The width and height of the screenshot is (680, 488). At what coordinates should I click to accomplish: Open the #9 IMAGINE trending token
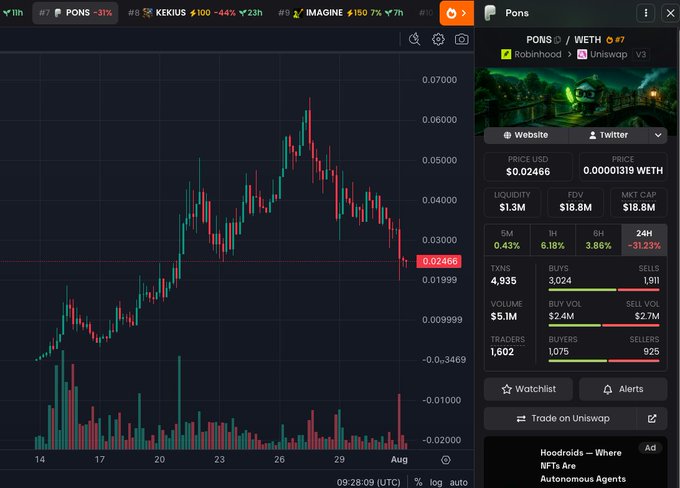(x=340, y=13)
